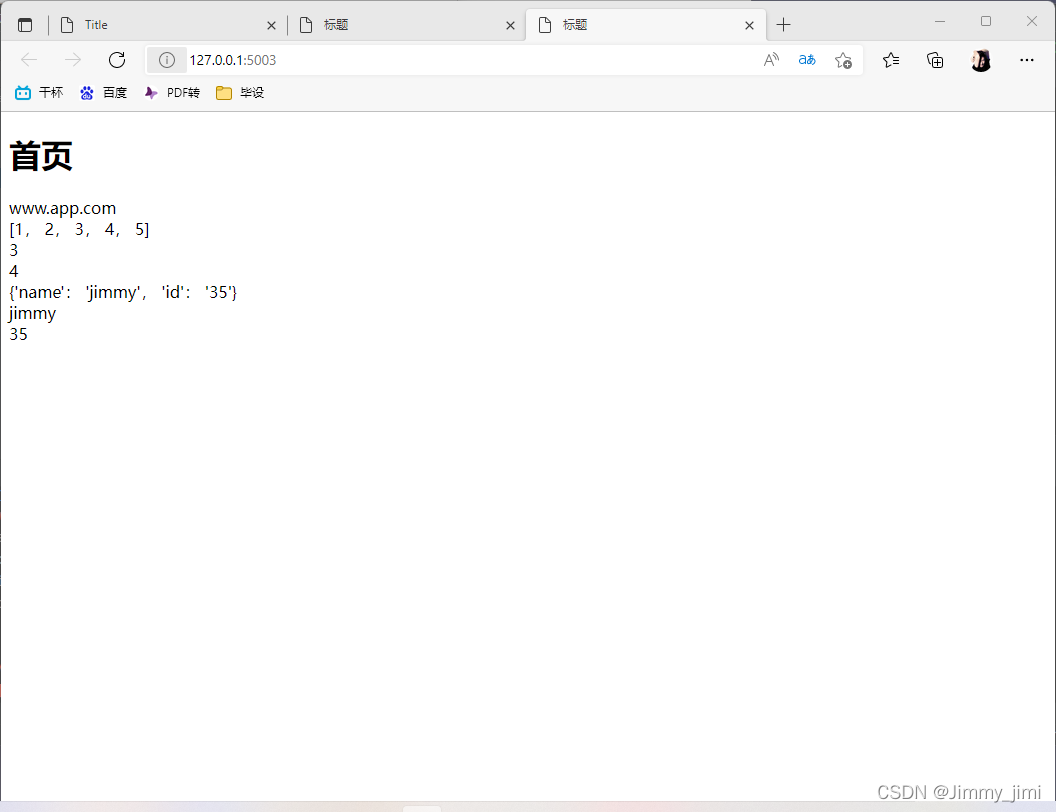Open the 百度 bookmark
The image size is (1056, 812).
pyautogui.click(x=103, y=93)
